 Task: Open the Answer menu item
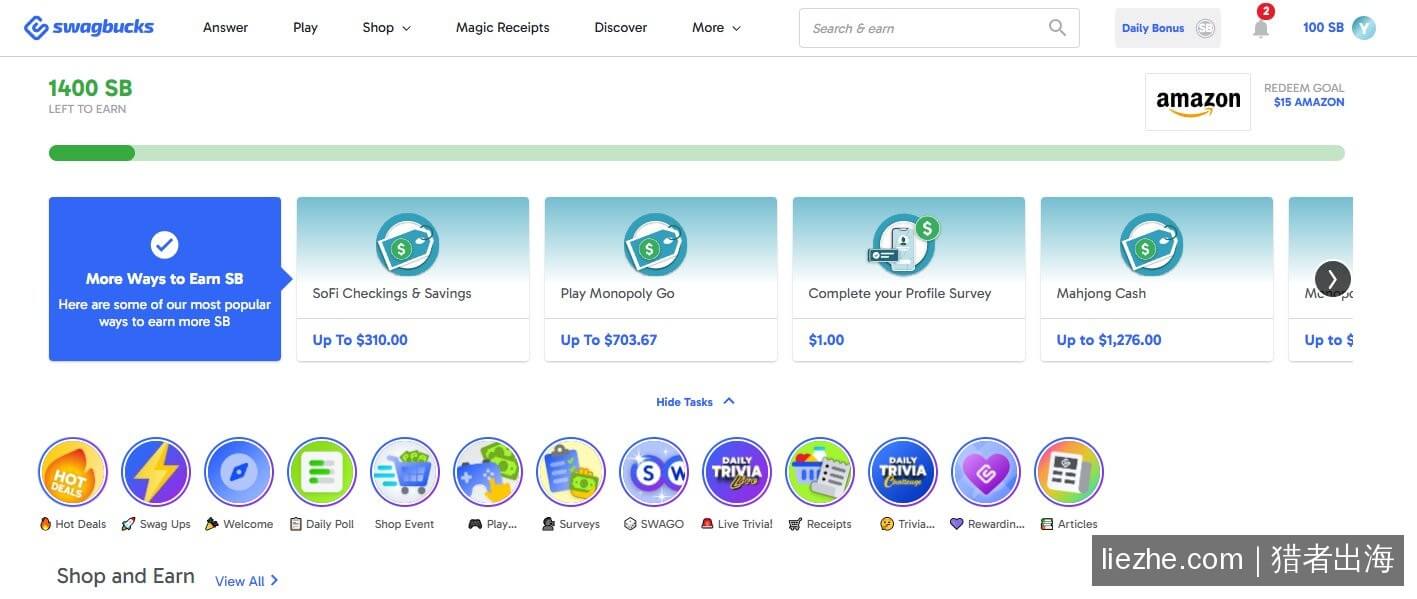225,28
